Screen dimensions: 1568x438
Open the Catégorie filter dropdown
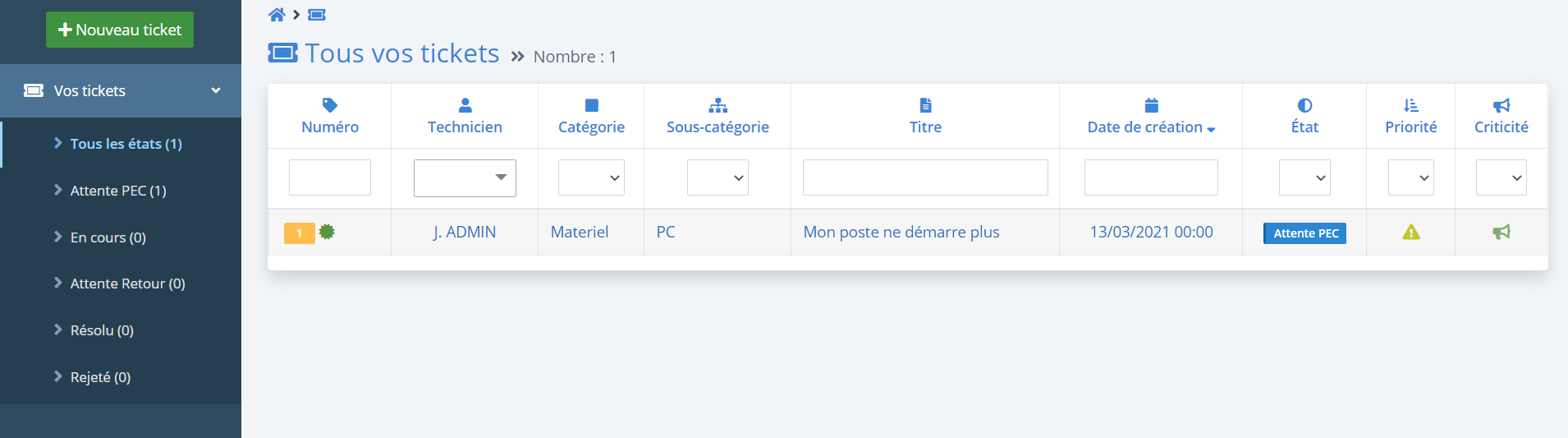[591, 178]
